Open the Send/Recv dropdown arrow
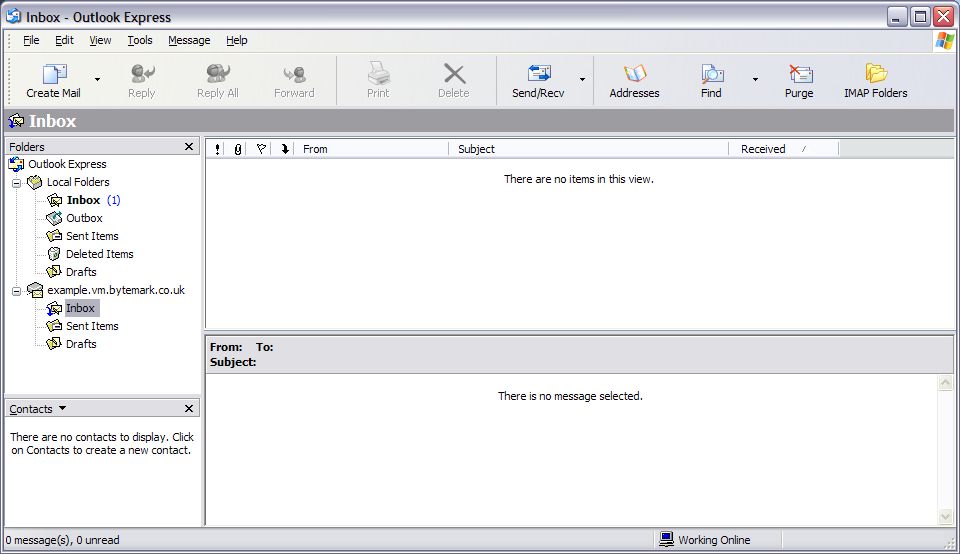The height and width of the screenshot is (554, 960). (x=582, y=80)
